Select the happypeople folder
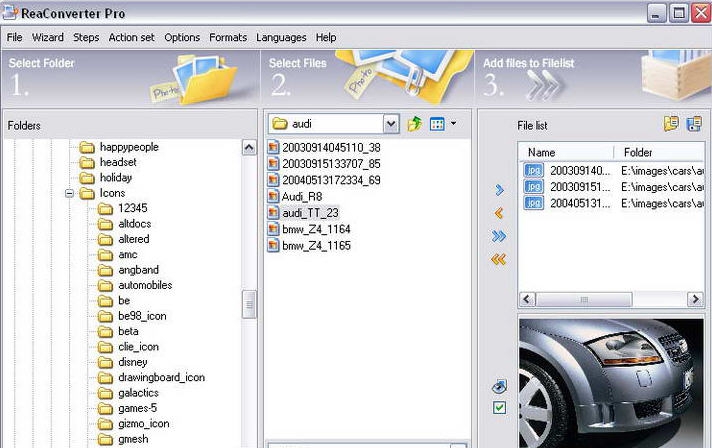The image size is (712, 448). pos(129,147)
